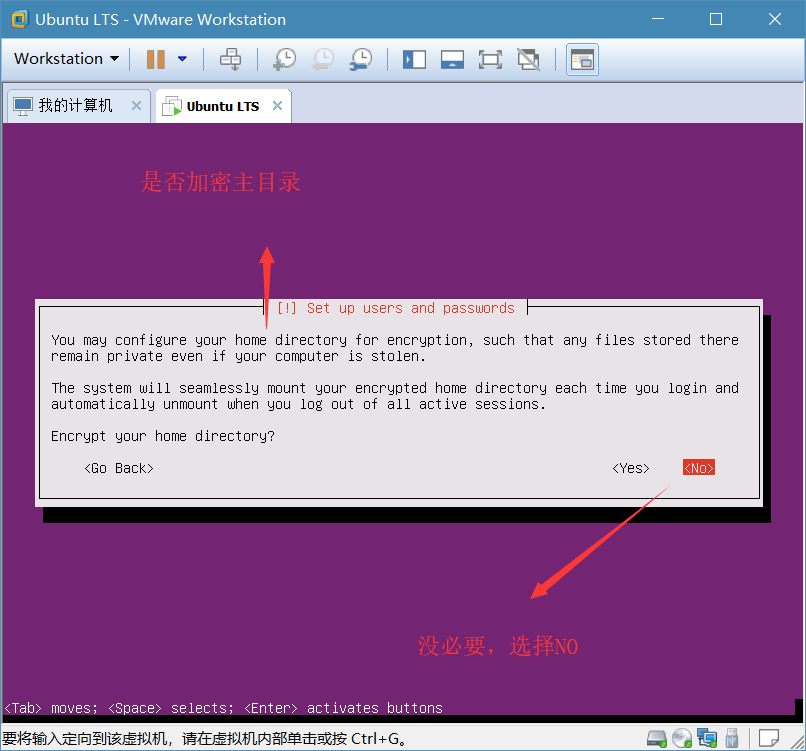Open the Workstation dropdown menu
This screenshot has height=751, width=806.
pyautogui.click(x=66, y=59)
